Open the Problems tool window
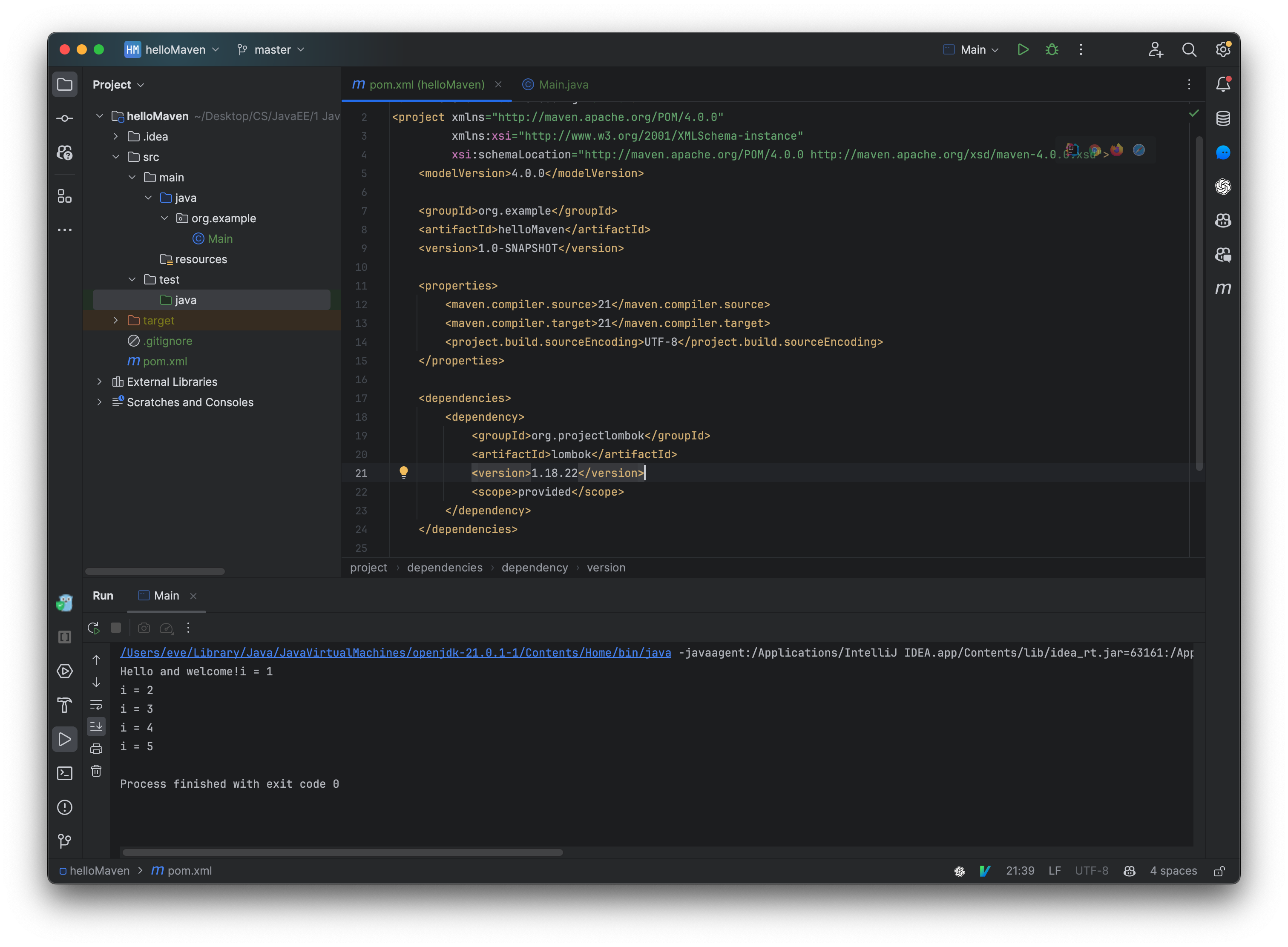This screenshot has width=1288, height=947. 64,808
